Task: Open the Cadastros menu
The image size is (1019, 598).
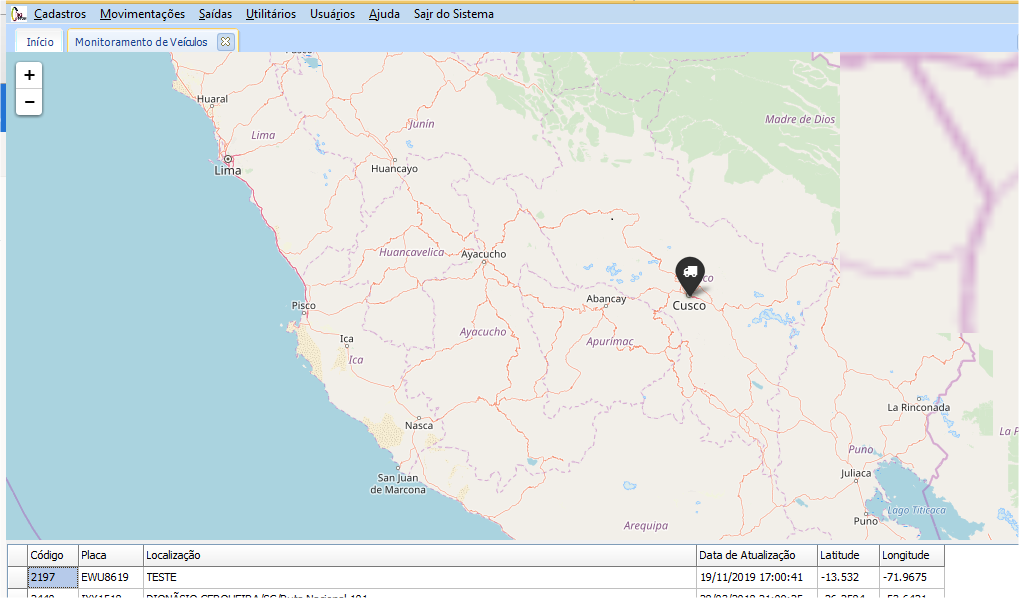Action: pyautogui.click(x=60, y=14)
